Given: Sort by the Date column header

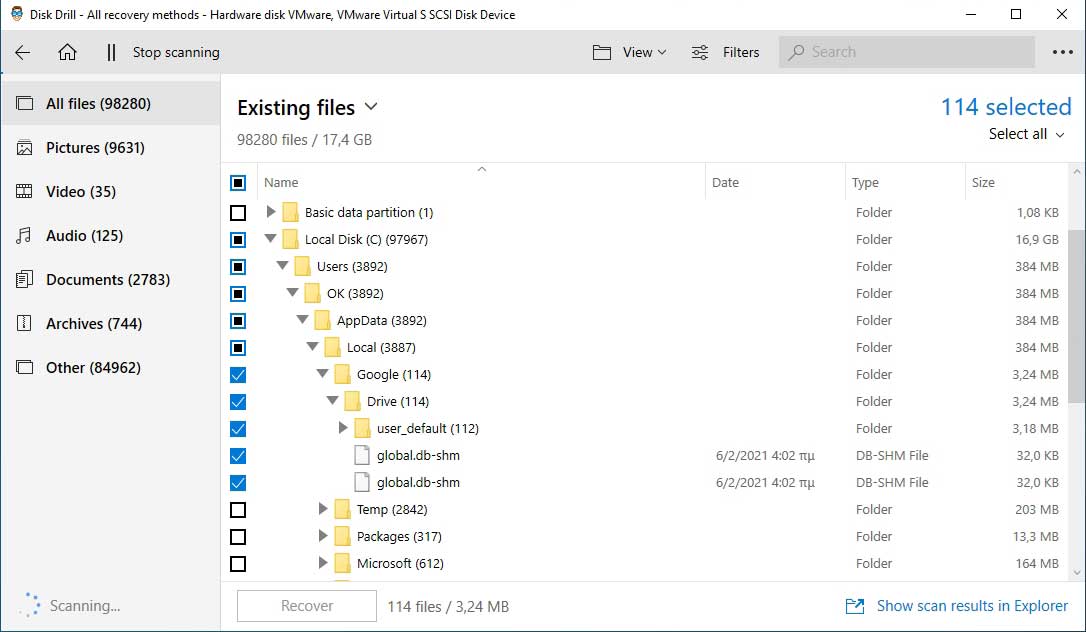Looking at the screenshot, I should [776, 183].
